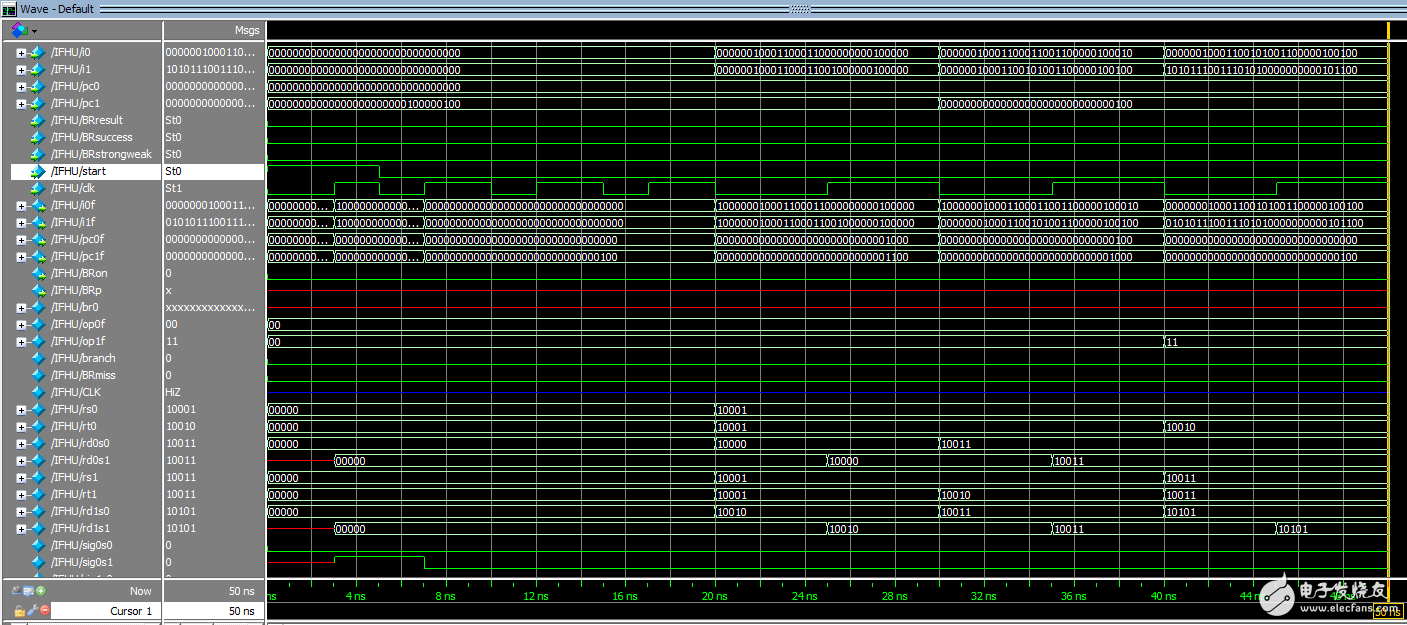Expand the /IFHU/pc1f bus signal
Screen dimensions: 1407x625
21,256
